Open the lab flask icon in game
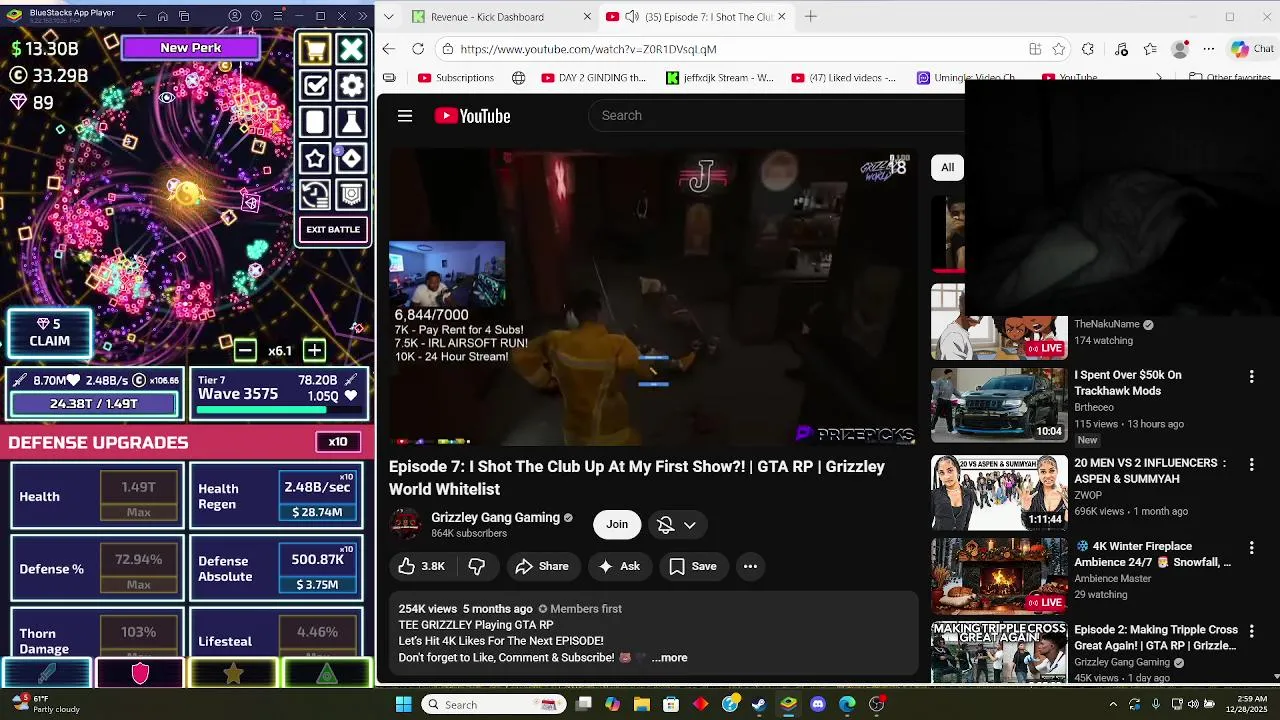 [x=352, y=122]
